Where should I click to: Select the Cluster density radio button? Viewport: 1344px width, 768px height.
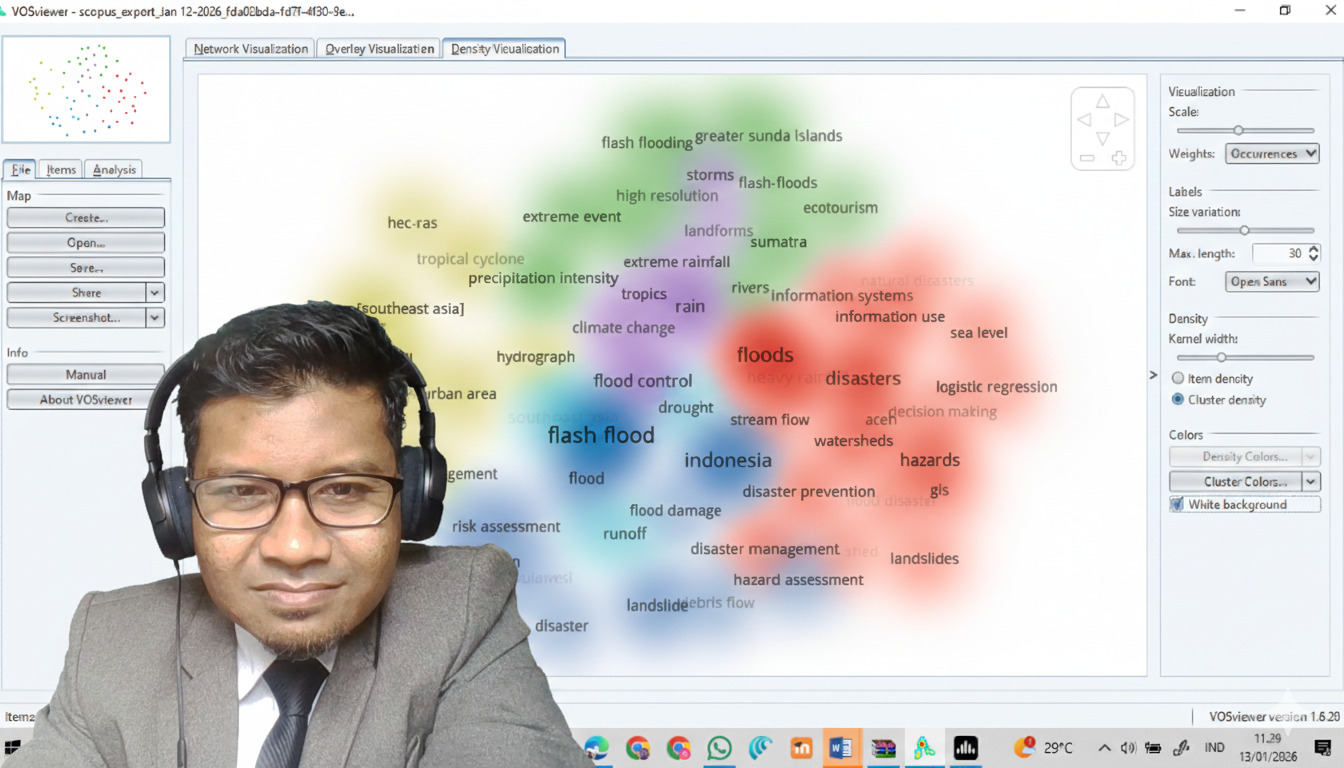(x=1178, y=400)
